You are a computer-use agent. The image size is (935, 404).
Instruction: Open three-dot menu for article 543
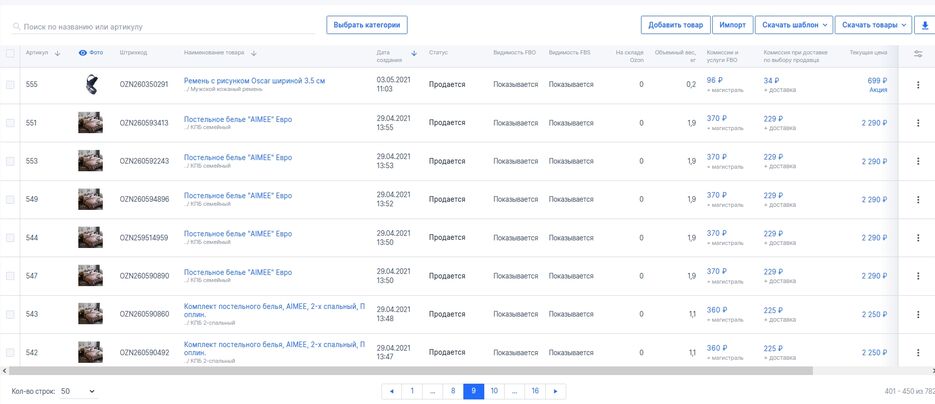pos(918,314)
